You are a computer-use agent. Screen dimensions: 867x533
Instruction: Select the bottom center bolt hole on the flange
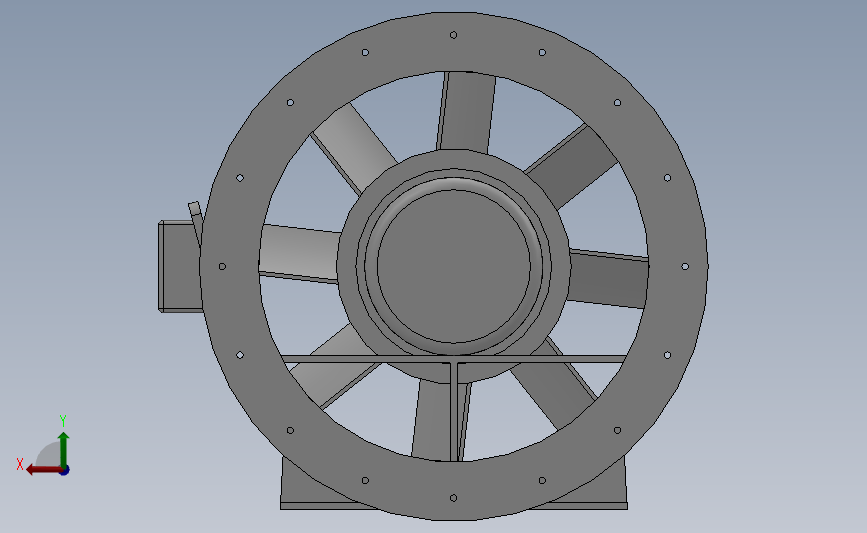coord(453,498)
